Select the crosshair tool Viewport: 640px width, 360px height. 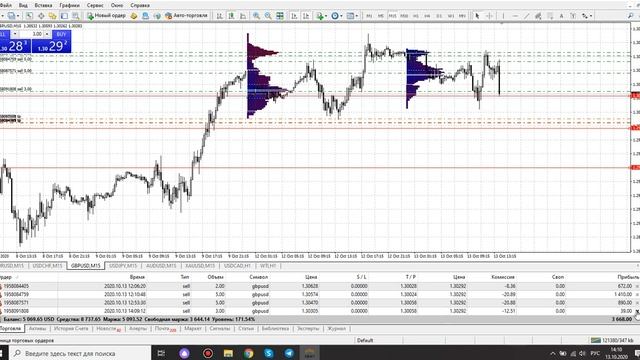coord(489,16)
